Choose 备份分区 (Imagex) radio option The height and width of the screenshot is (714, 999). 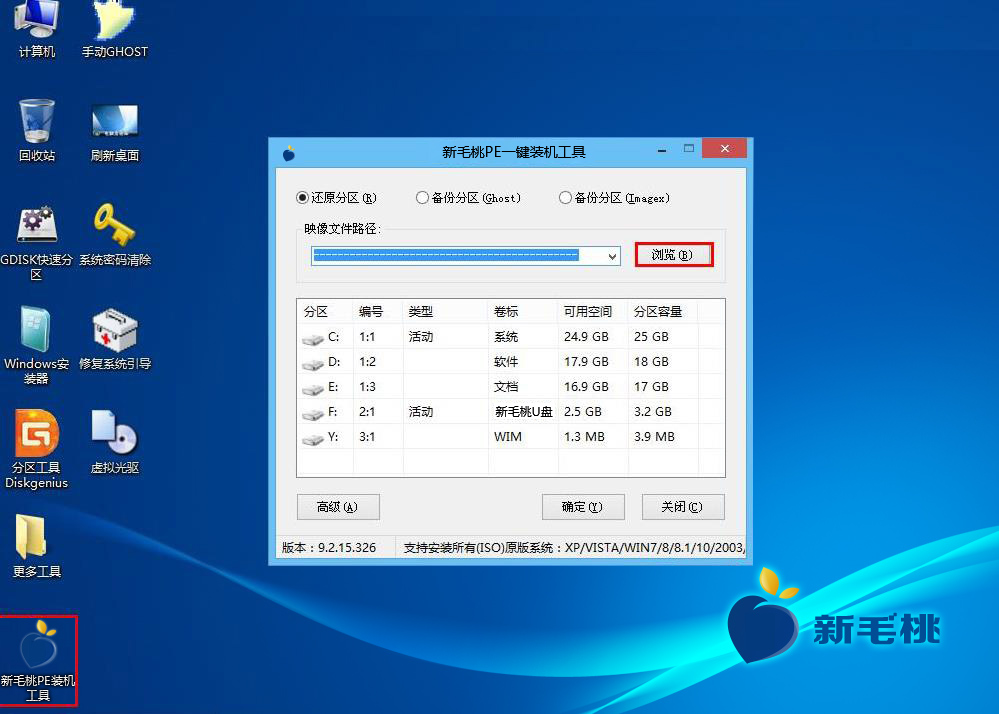tap(614, 198)
